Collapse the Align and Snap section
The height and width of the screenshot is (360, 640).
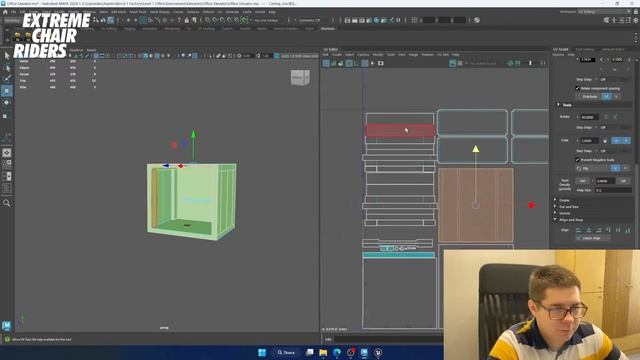pos(556,220)
